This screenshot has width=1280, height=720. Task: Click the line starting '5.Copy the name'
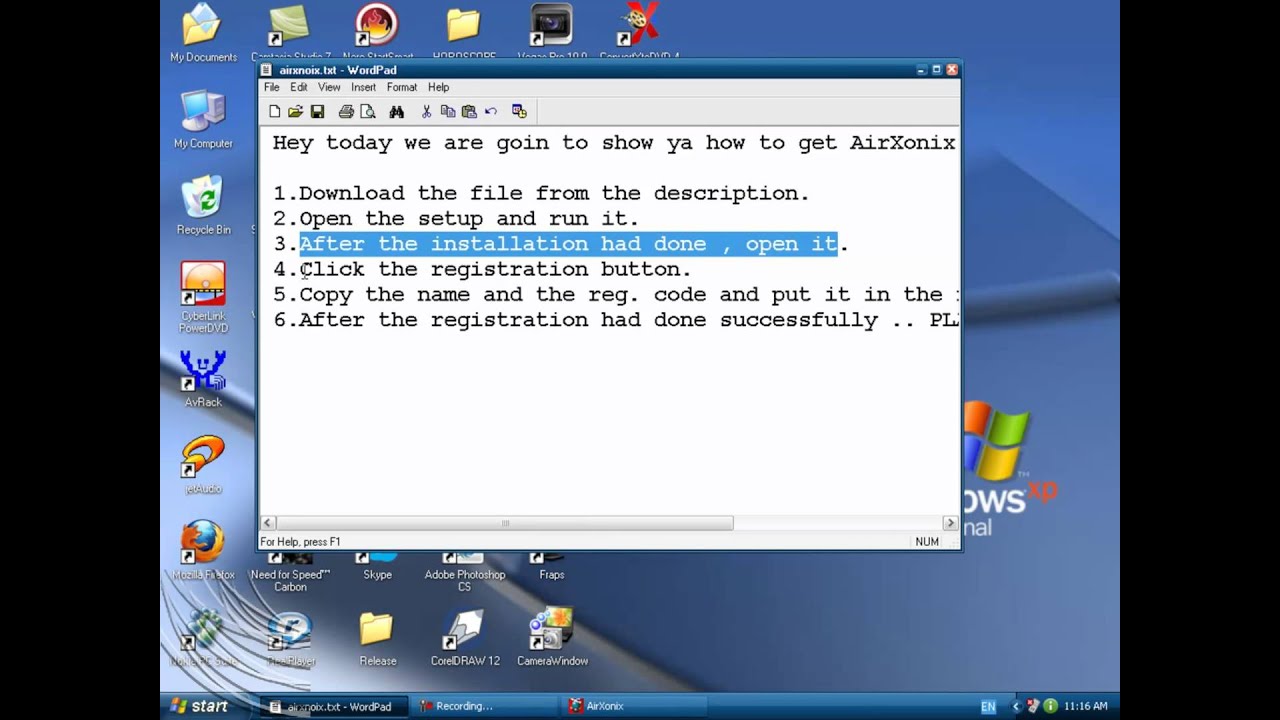(x=615, y=295)
